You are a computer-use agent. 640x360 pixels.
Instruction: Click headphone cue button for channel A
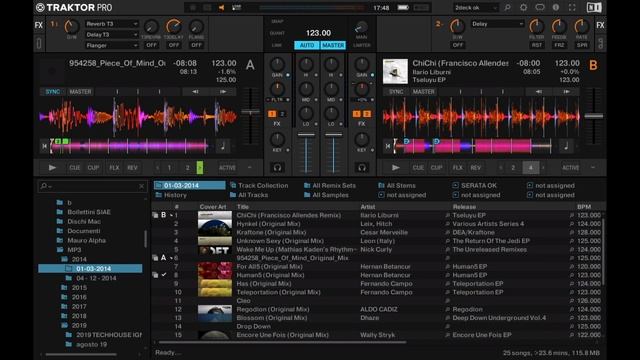pos(278,167)
